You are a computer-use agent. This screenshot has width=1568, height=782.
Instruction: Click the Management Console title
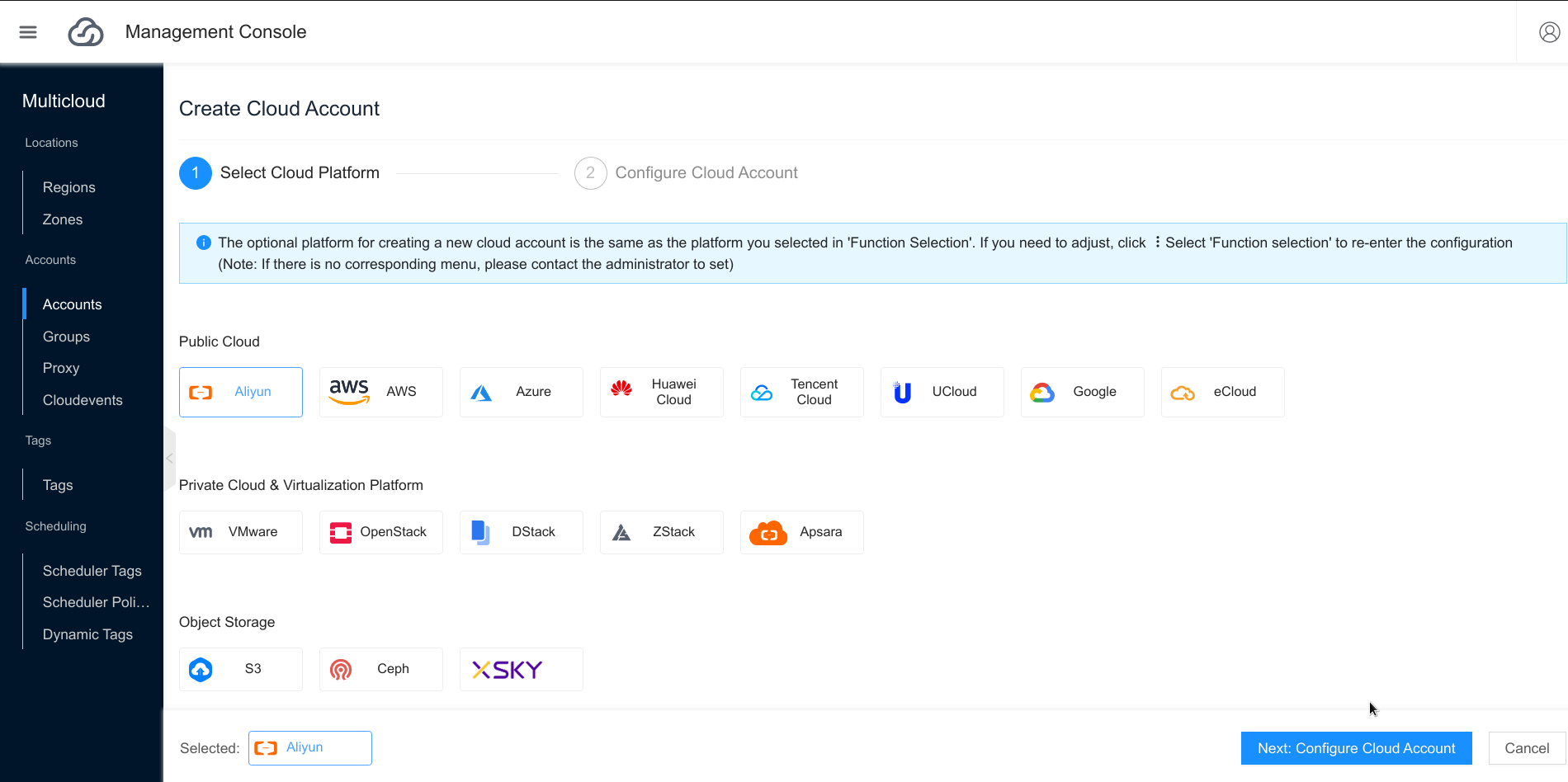click(215, 32)
